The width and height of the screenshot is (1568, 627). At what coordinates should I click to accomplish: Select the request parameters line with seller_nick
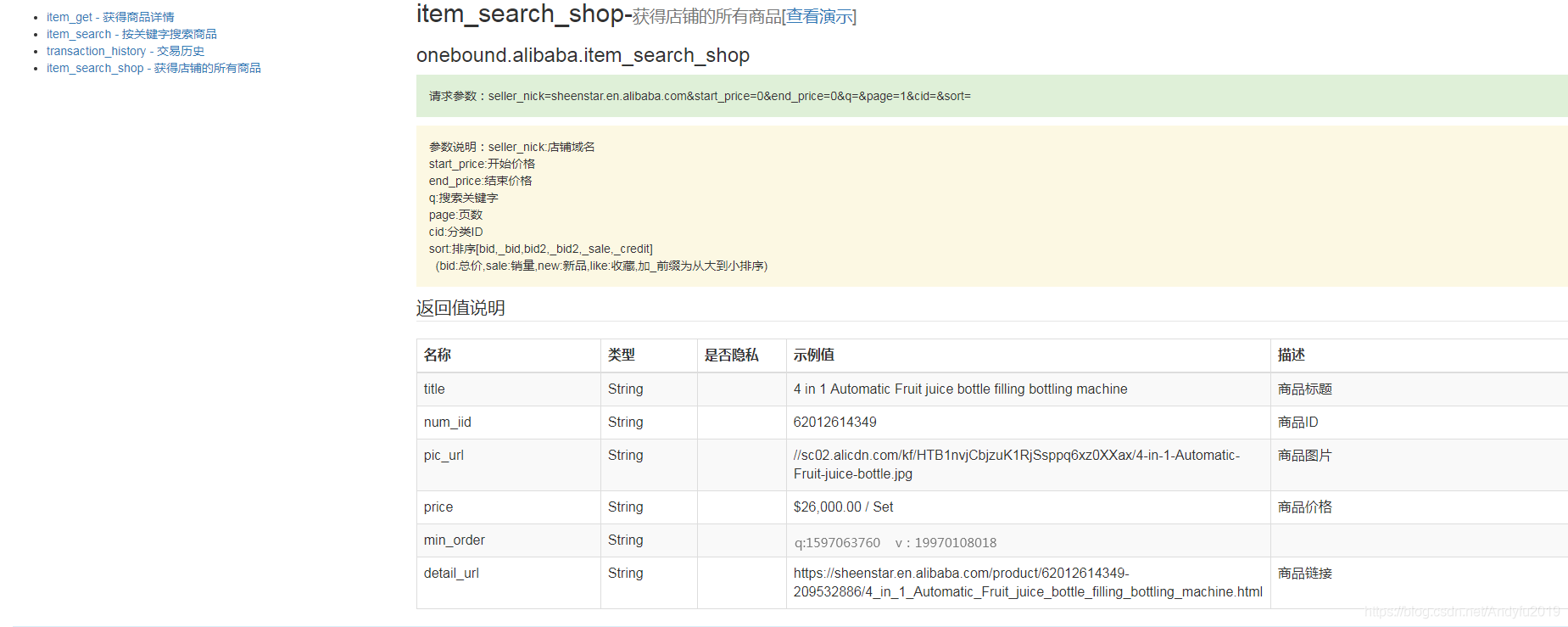(700, 96)
